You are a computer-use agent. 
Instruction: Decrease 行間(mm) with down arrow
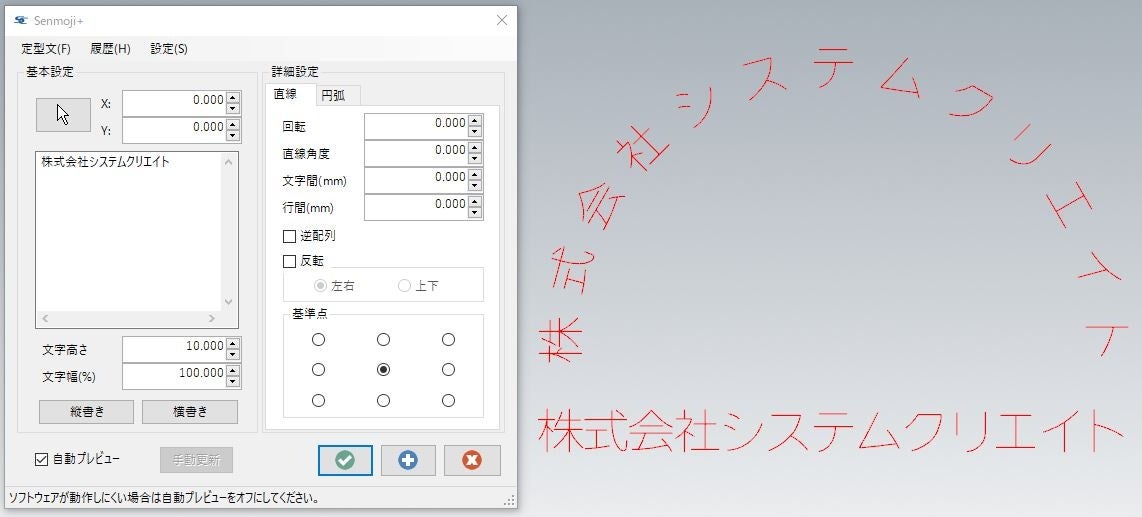tap(475, 213)
